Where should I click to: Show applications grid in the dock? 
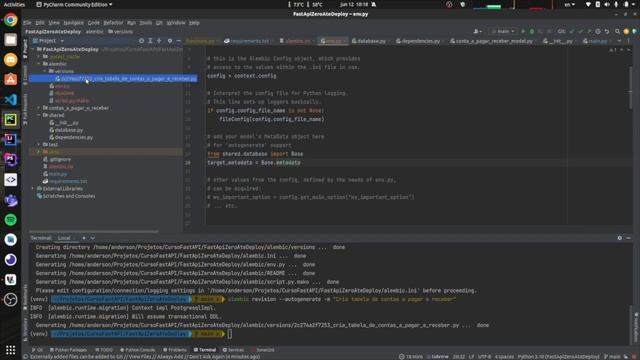(11, 350)
